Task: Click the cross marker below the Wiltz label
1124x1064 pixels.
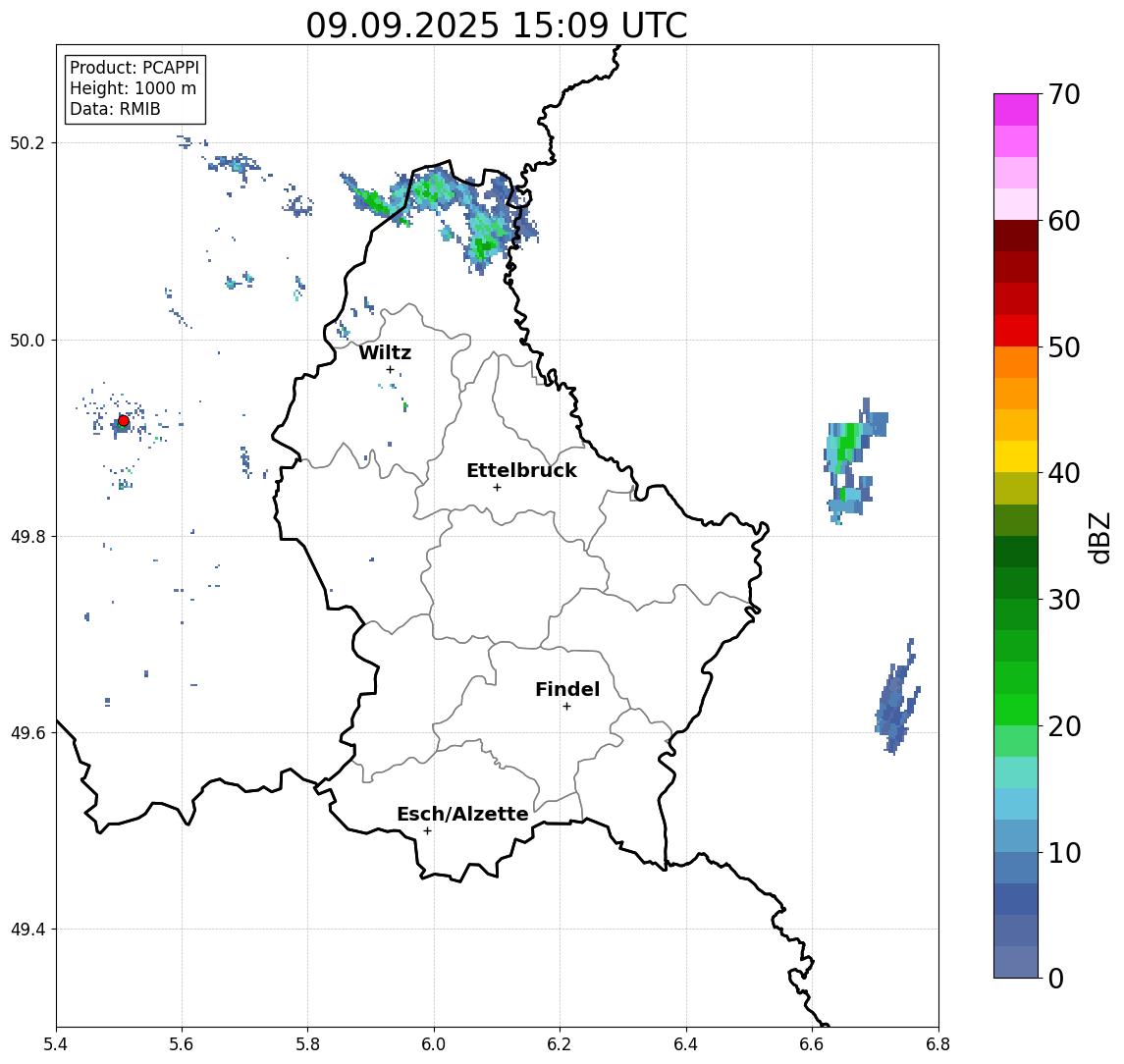Action: [390, 370]
